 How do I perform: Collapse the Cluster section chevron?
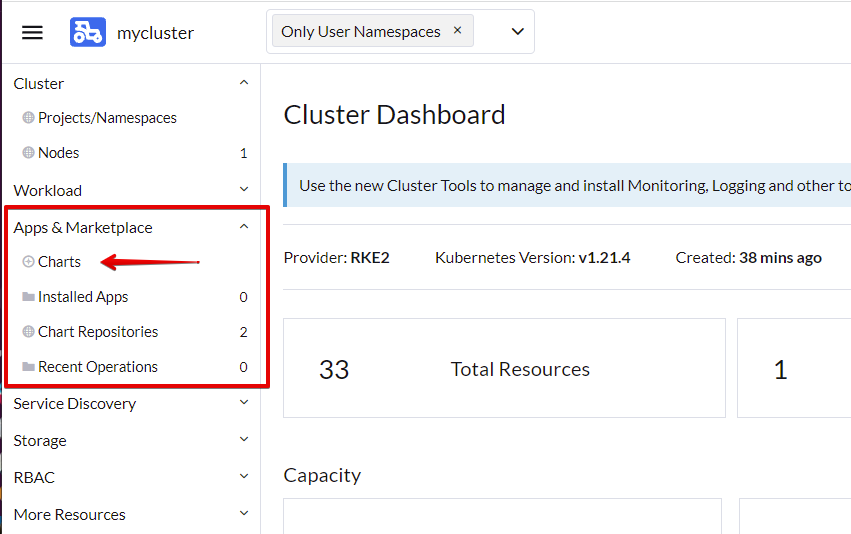244,82
